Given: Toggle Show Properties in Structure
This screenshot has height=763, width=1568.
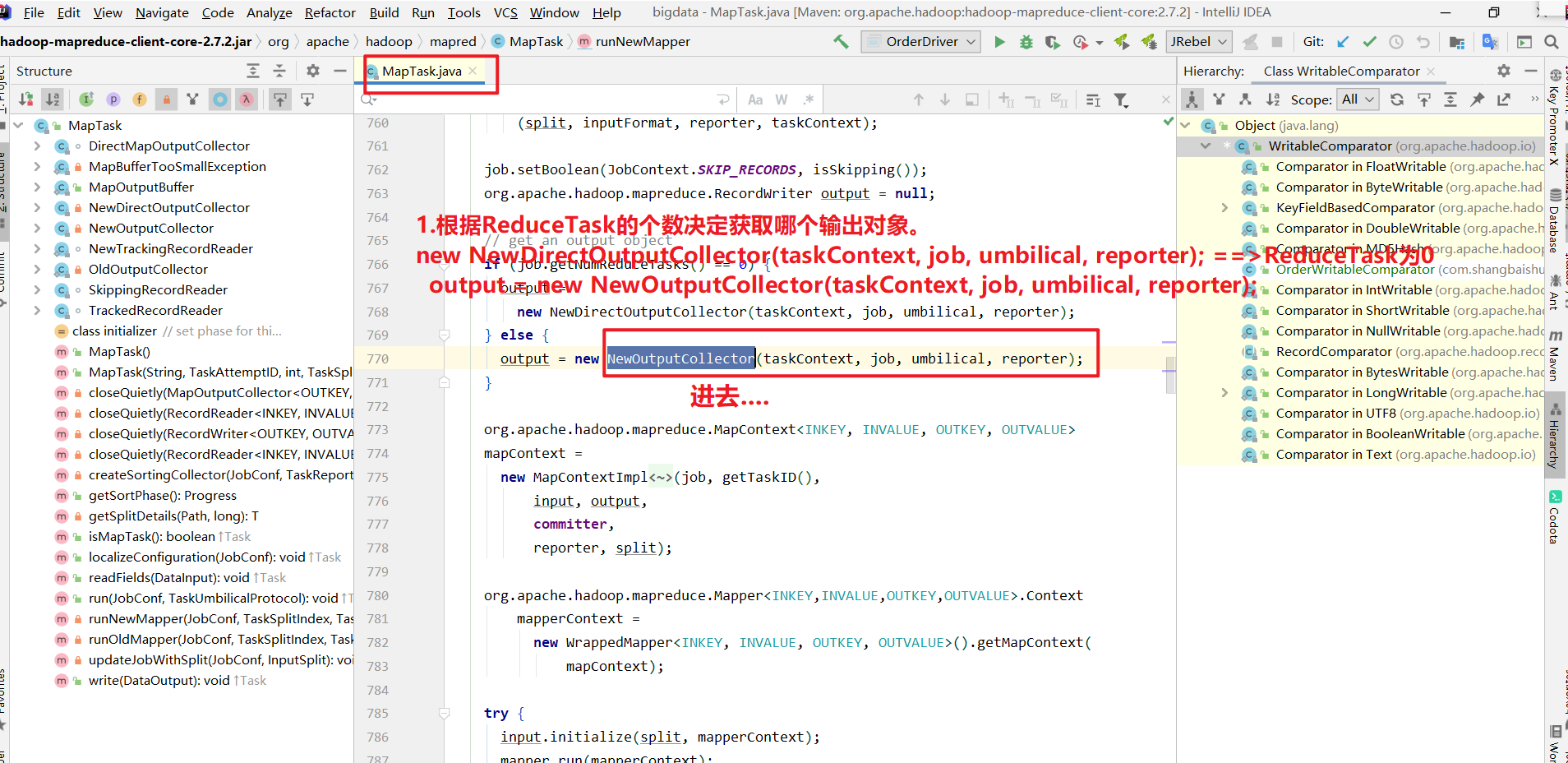Looking at the screenshot, I should (x=113, y=99).
